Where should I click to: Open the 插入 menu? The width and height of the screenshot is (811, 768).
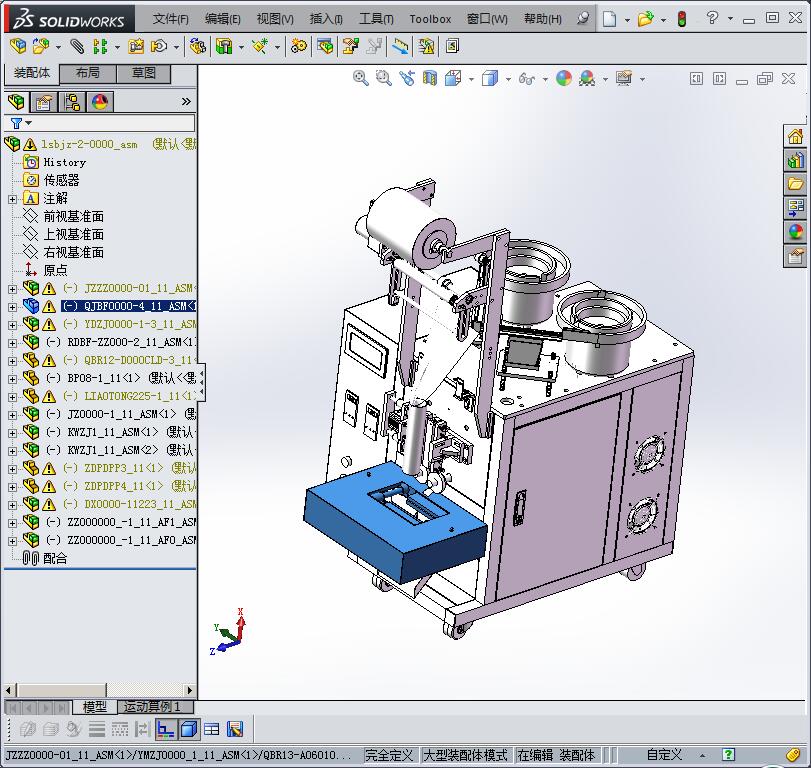coord(326,19)
